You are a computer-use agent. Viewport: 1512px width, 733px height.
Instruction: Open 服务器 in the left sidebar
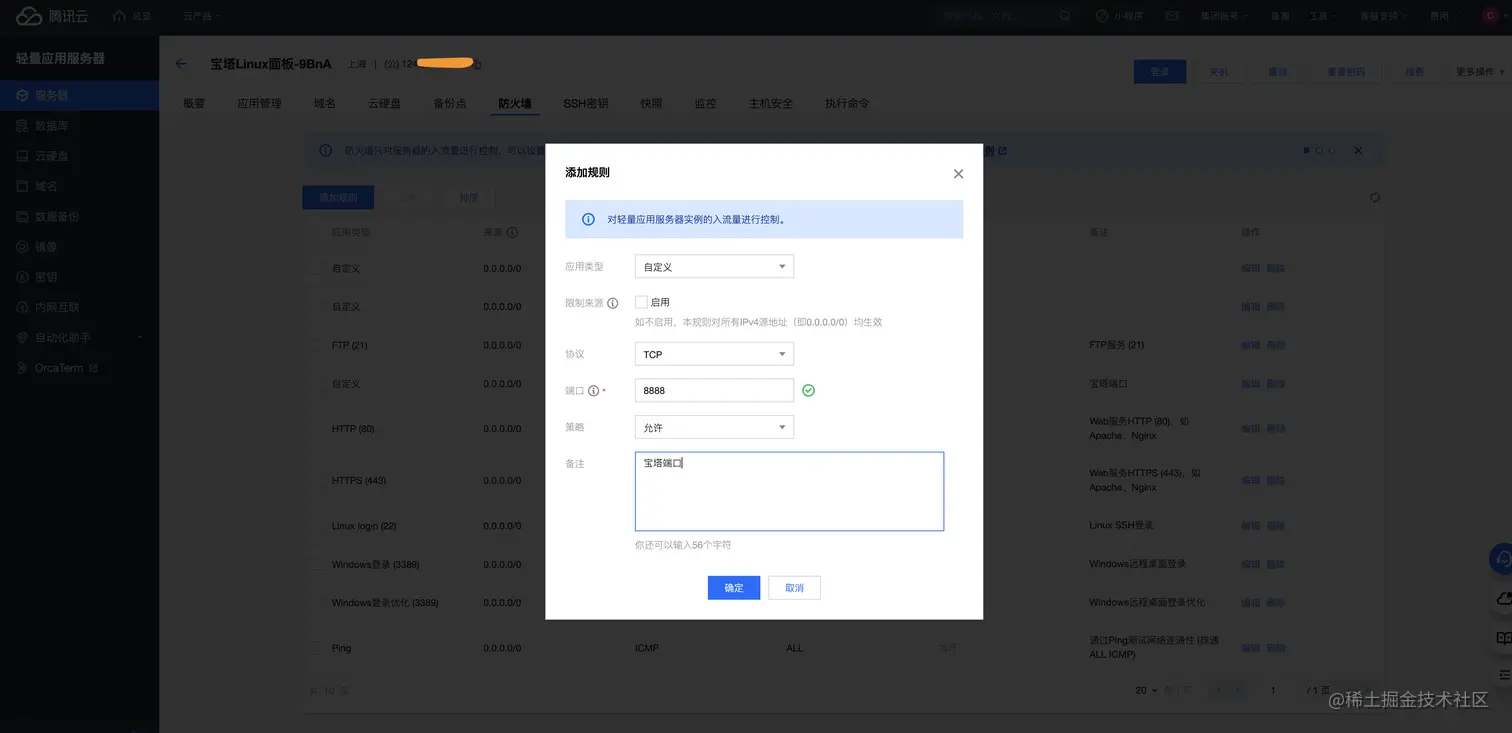pyautogui.click(x=79, y=96)
